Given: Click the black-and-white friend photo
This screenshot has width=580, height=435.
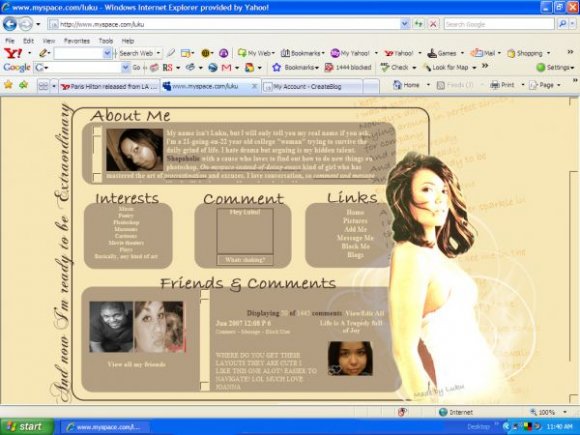Looking at the screenshot, I should (x=111, y=327).
